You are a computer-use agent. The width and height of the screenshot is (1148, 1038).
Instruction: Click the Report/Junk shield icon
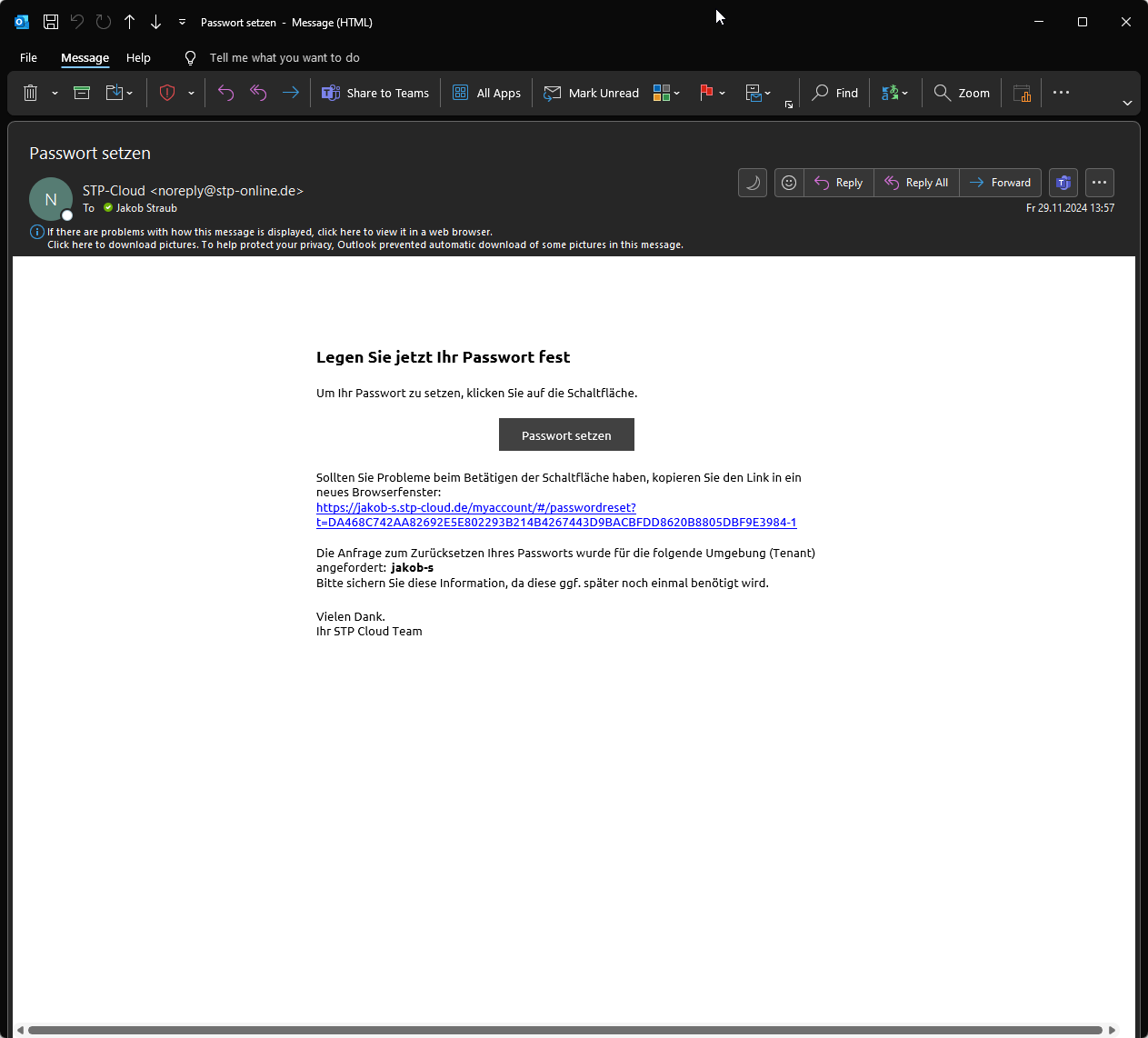pyautogui.click(x=167, y=93)
